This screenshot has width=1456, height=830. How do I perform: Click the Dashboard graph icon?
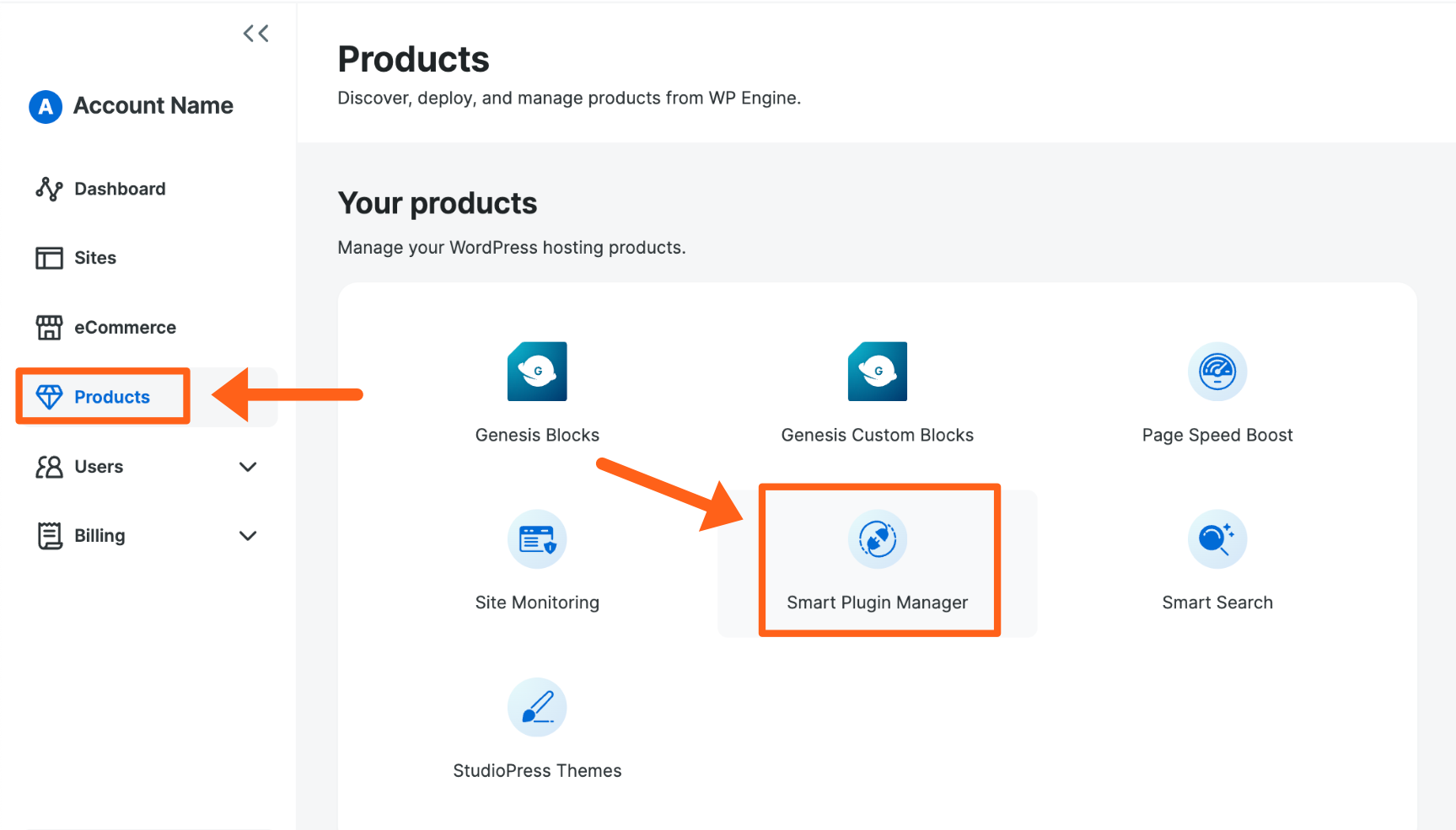click(x=50, y=189)
